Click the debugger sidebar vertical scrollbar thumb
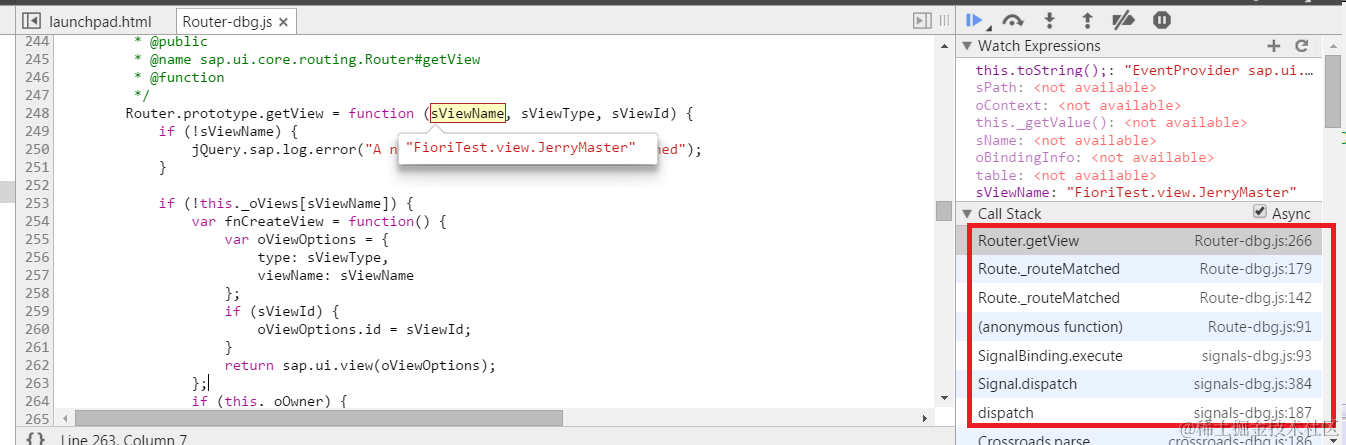Screen dimensions: 1346x445 tap(1334, 92)
